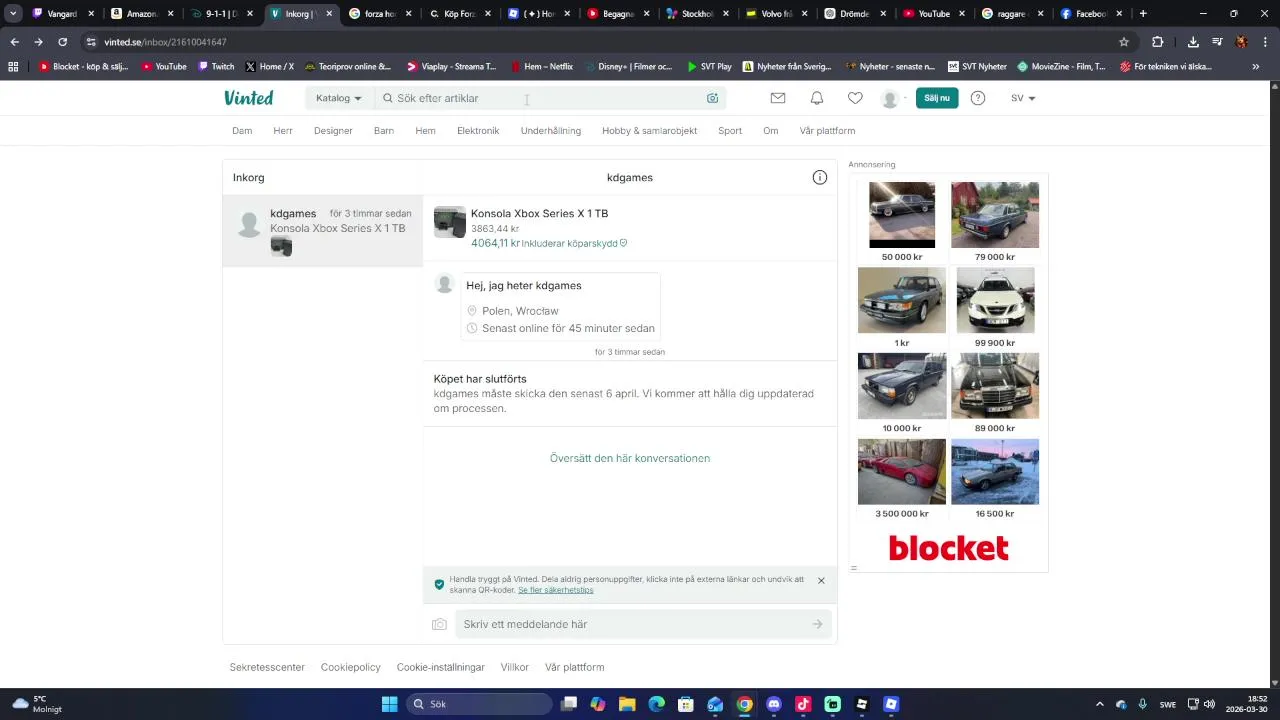Open the Konsola Xbox Series X item thumbnail
Image resolution: width=1280 pixels, height=720 pixels.
coord(450,222)
